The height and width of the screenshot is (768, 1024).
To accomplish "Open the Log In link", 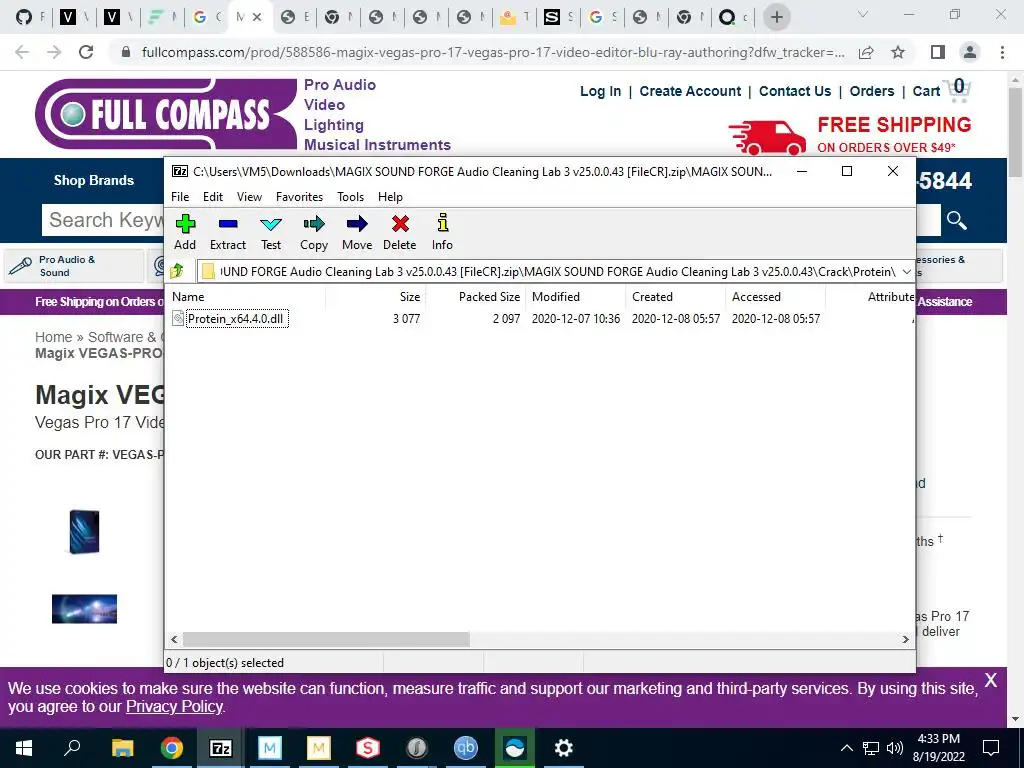I will (x=600, y=91).
